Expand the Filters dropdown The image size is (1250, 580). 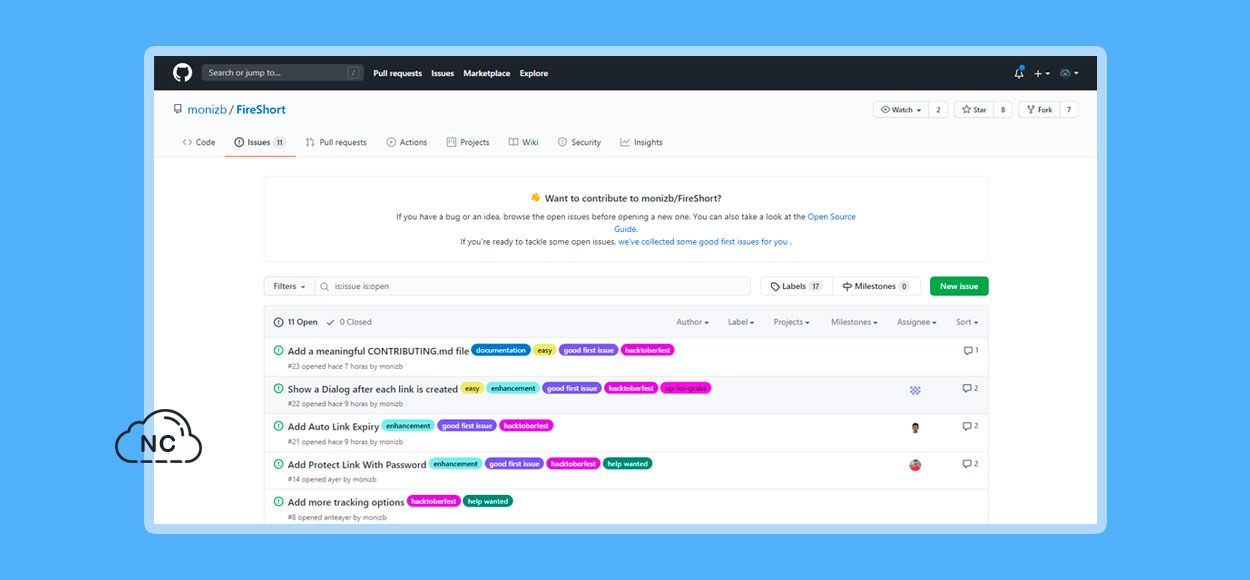point(289,286)
